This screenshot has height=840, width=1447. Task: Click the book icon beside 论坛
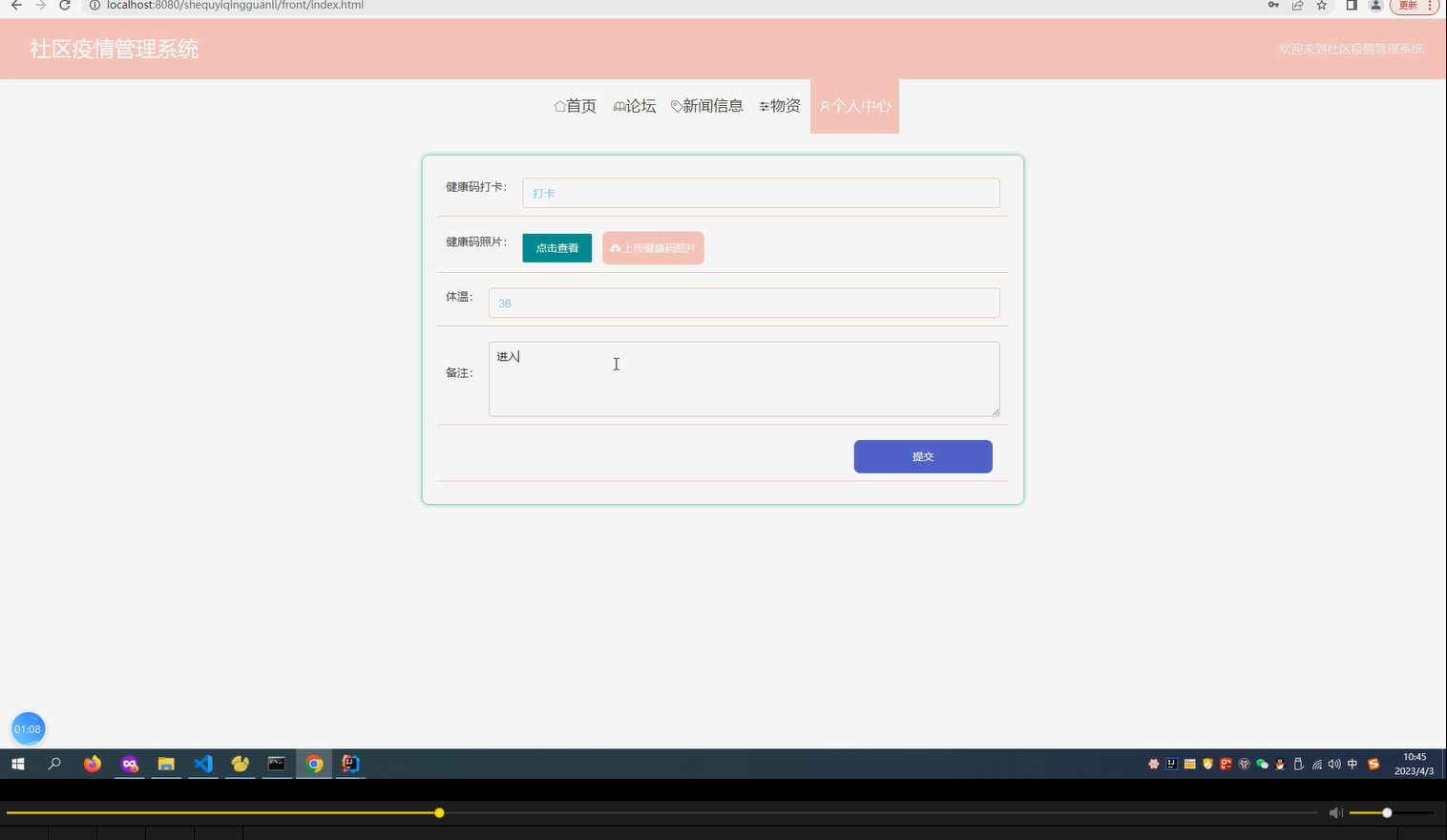click(619, 105)
